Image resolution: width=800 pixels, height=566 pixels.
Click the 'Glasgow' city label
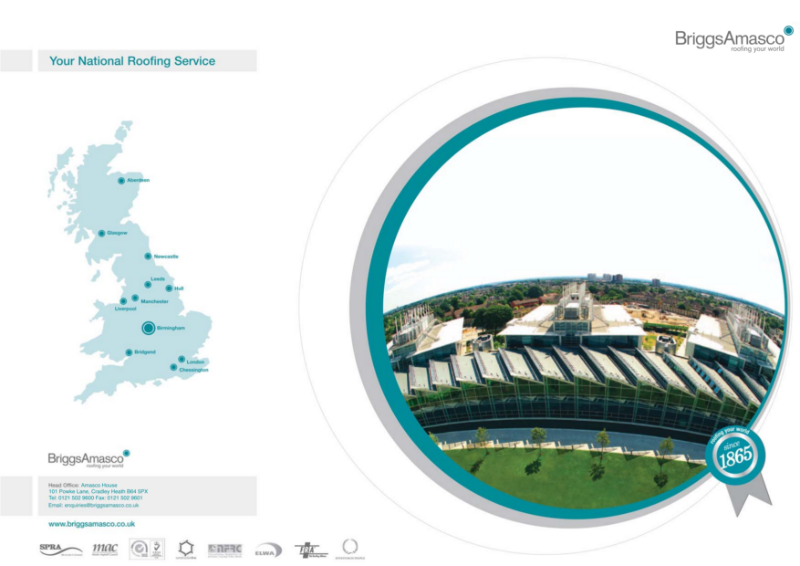tap(117, 233)
